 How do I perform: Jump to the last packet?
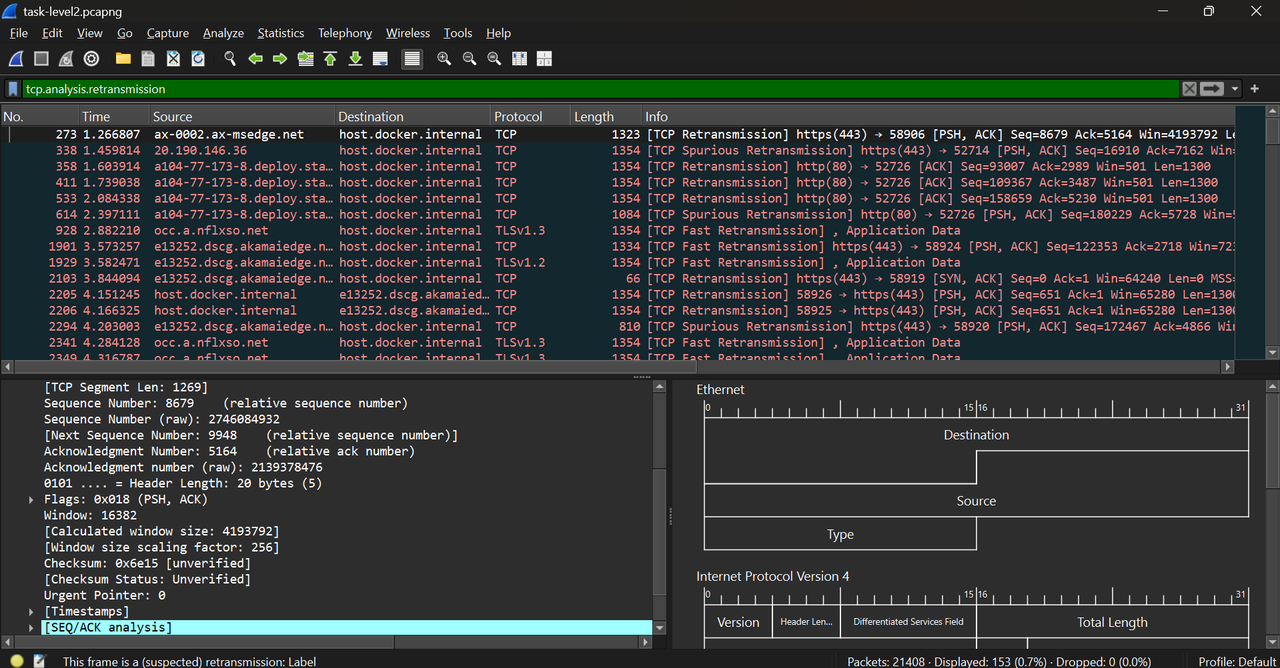(355, 59)
